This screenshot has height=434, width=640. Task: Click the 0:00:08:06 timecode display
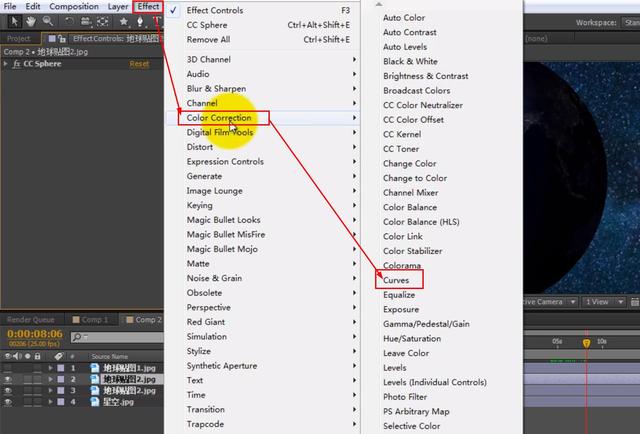(35, 334)
